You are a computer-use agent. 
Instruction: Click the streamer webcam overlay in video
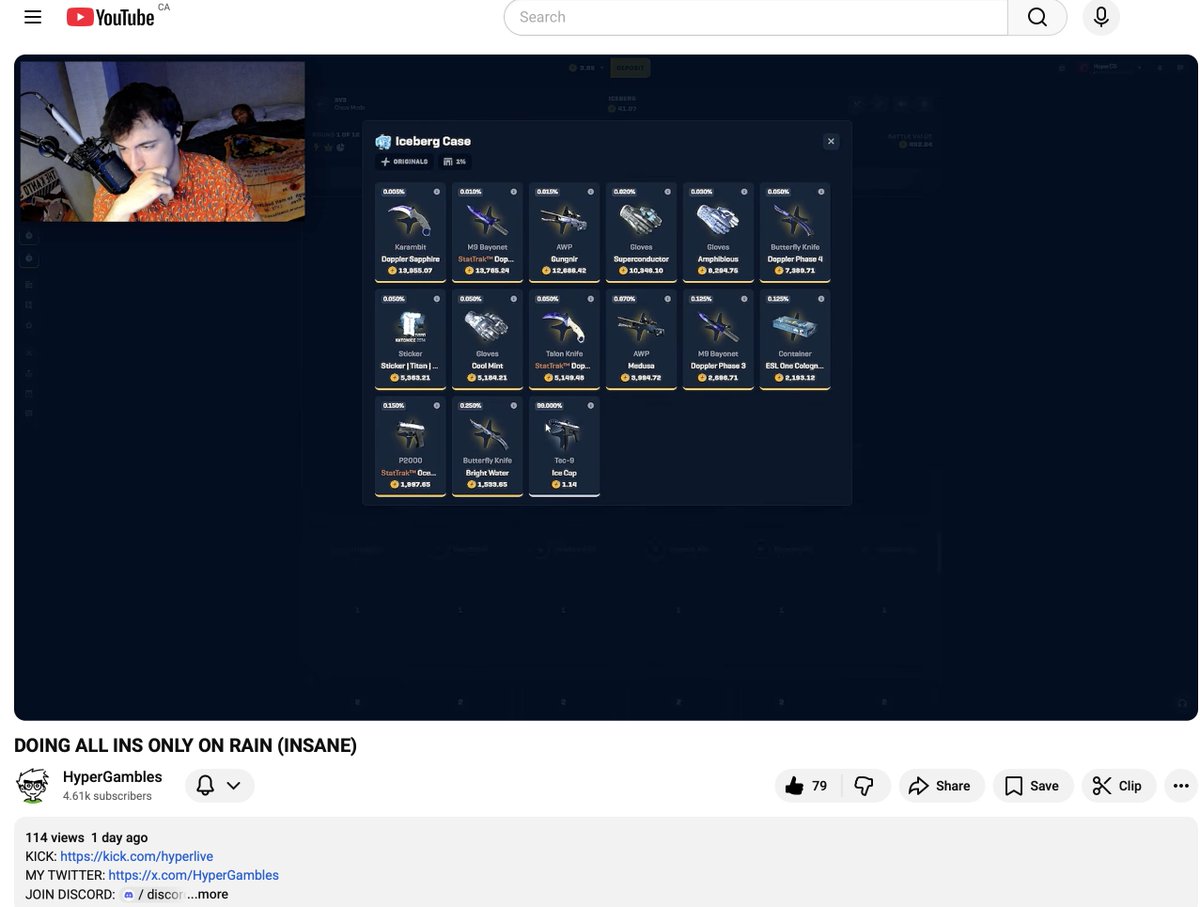point(163,141)
